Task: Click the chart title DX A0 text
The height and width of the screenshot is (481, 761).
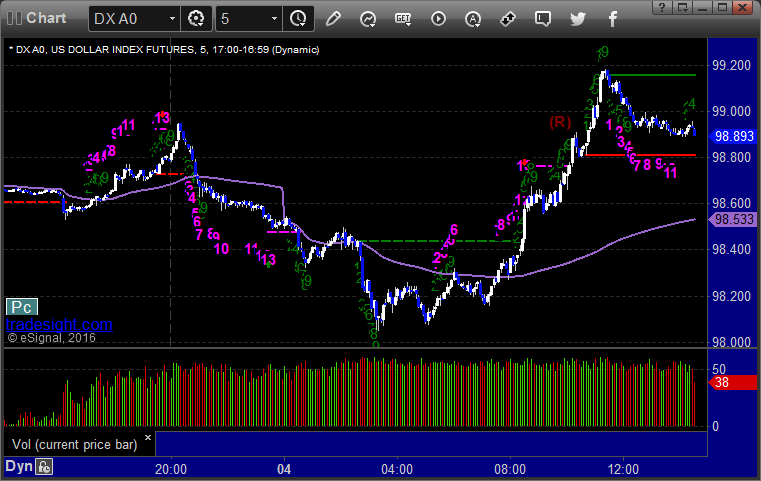Action: (x=164, y=50)
